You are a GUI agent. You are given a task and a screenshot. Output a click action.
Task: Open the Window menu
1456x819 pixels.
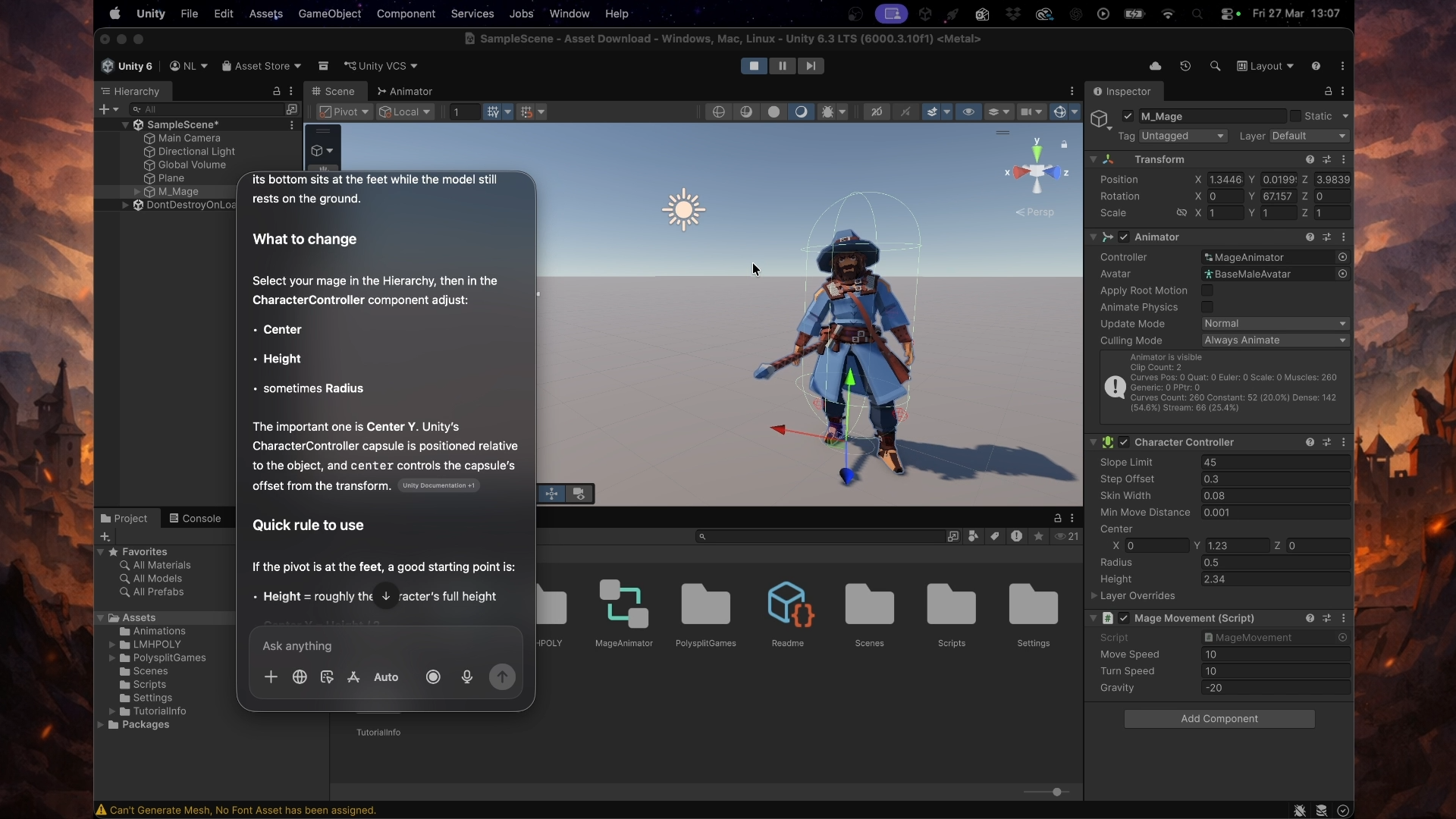click(x=569, y=14)
